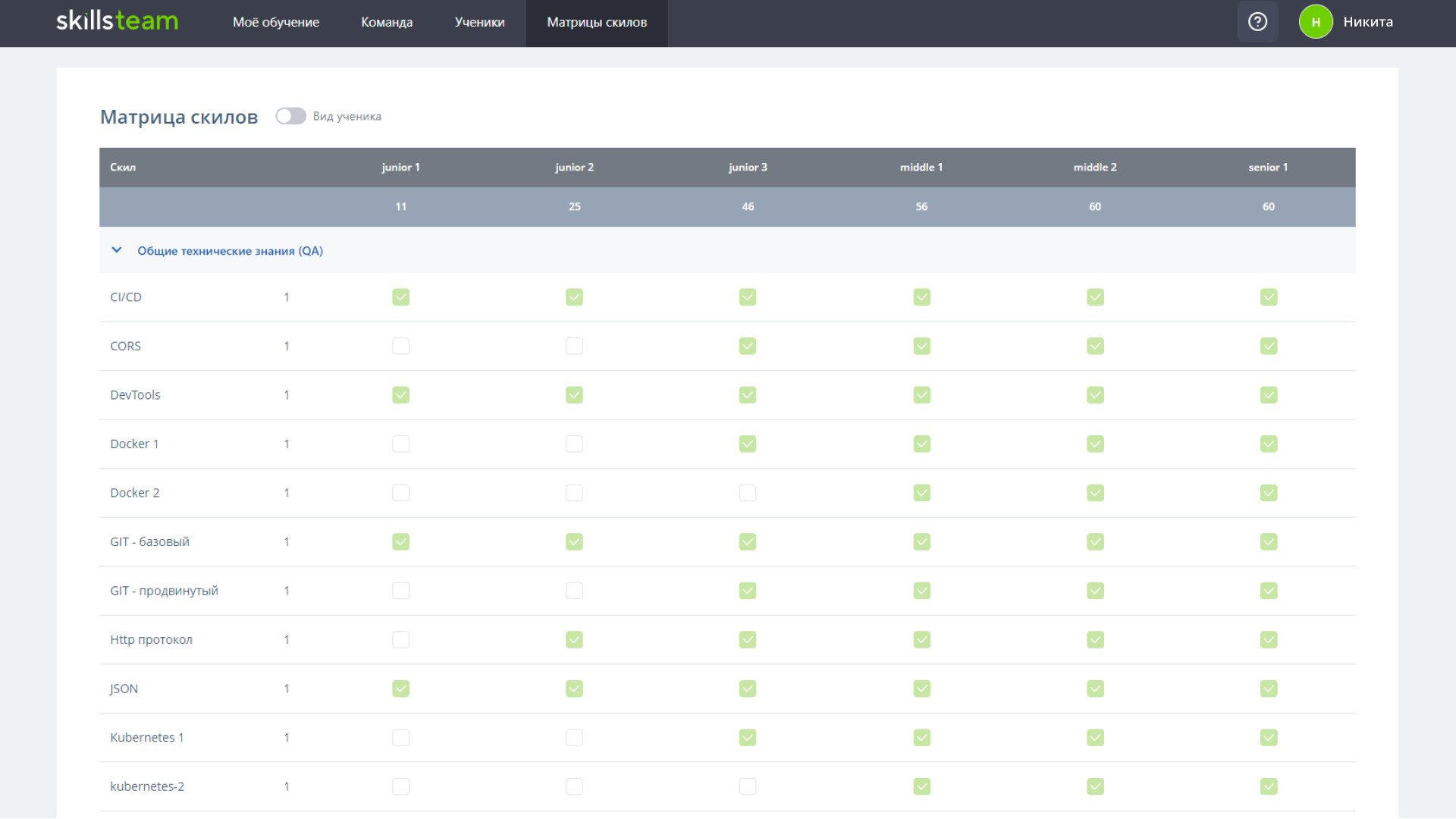
Task: Click the Никита username
Action: click(x=1368, y=22)
